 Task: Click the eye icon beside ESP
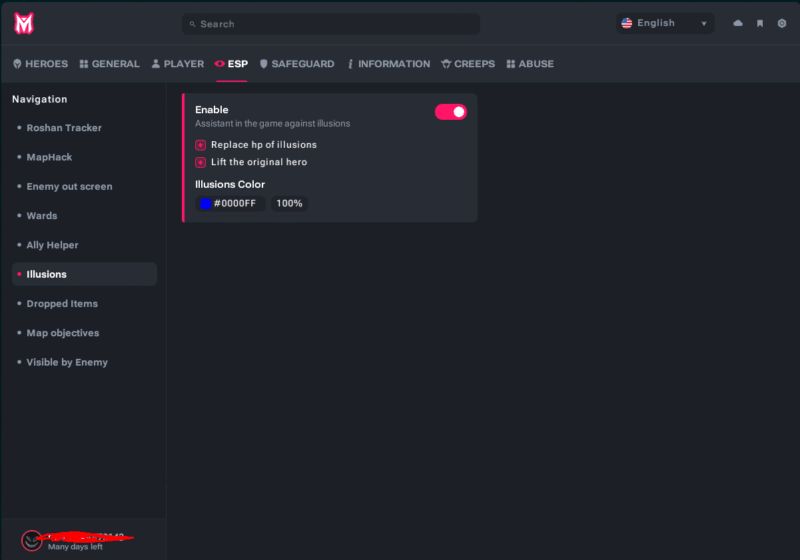(x=219, y=64)
